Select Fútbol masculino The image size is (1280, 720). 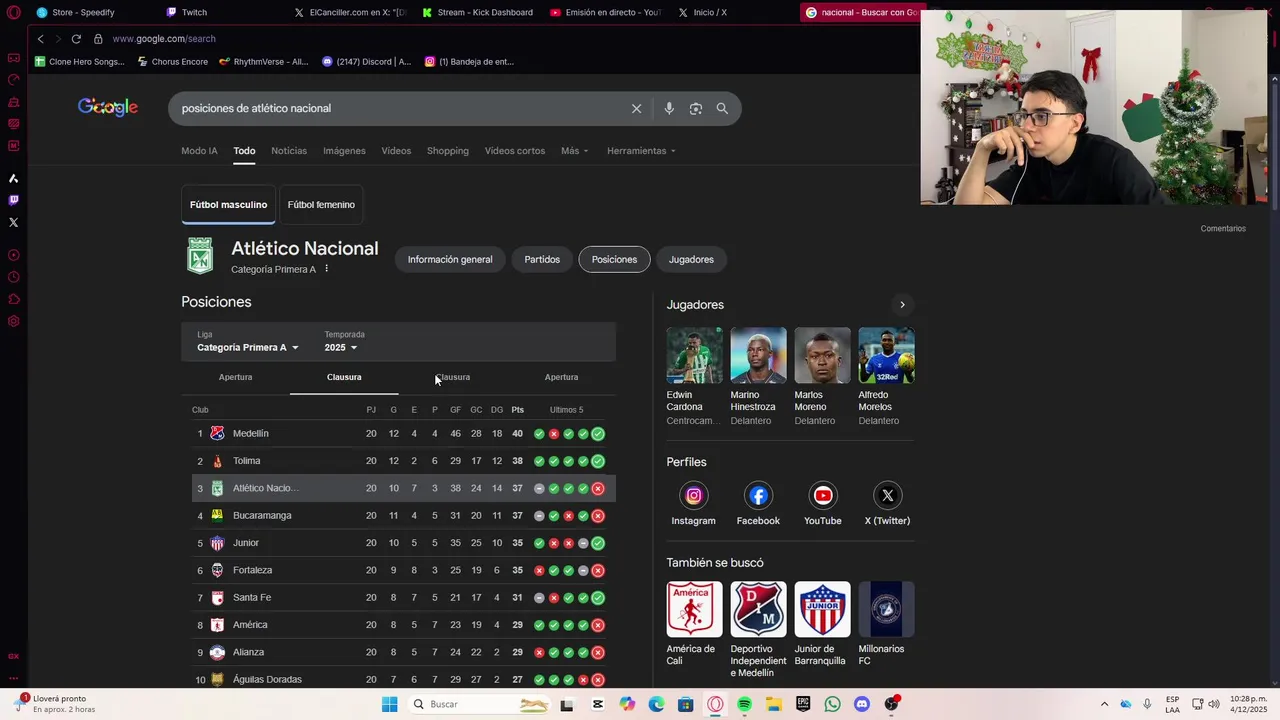tap(229, 205)
